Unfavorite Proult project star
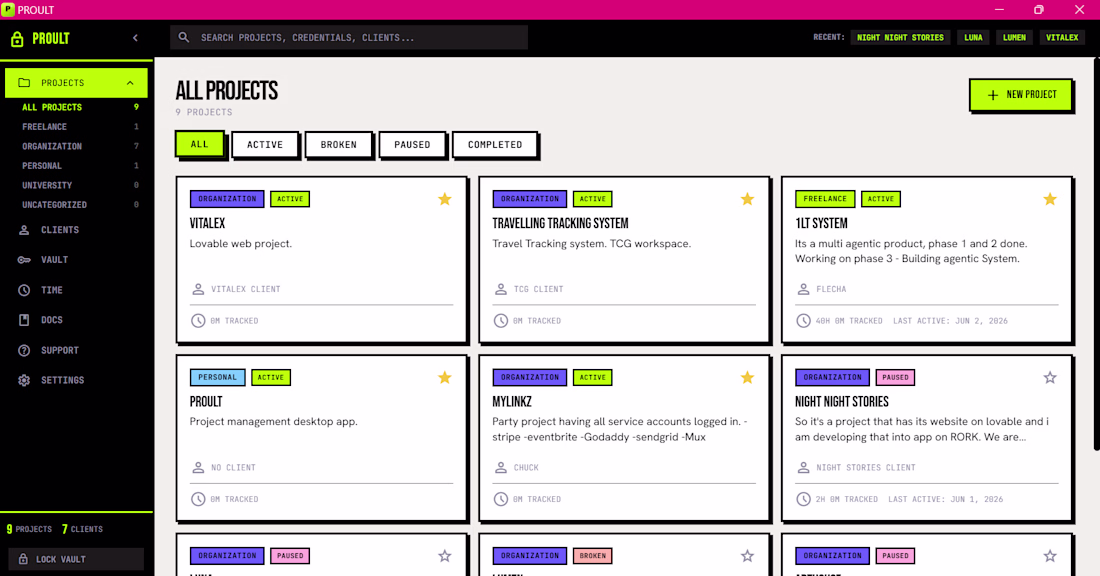 pos(445,377)
